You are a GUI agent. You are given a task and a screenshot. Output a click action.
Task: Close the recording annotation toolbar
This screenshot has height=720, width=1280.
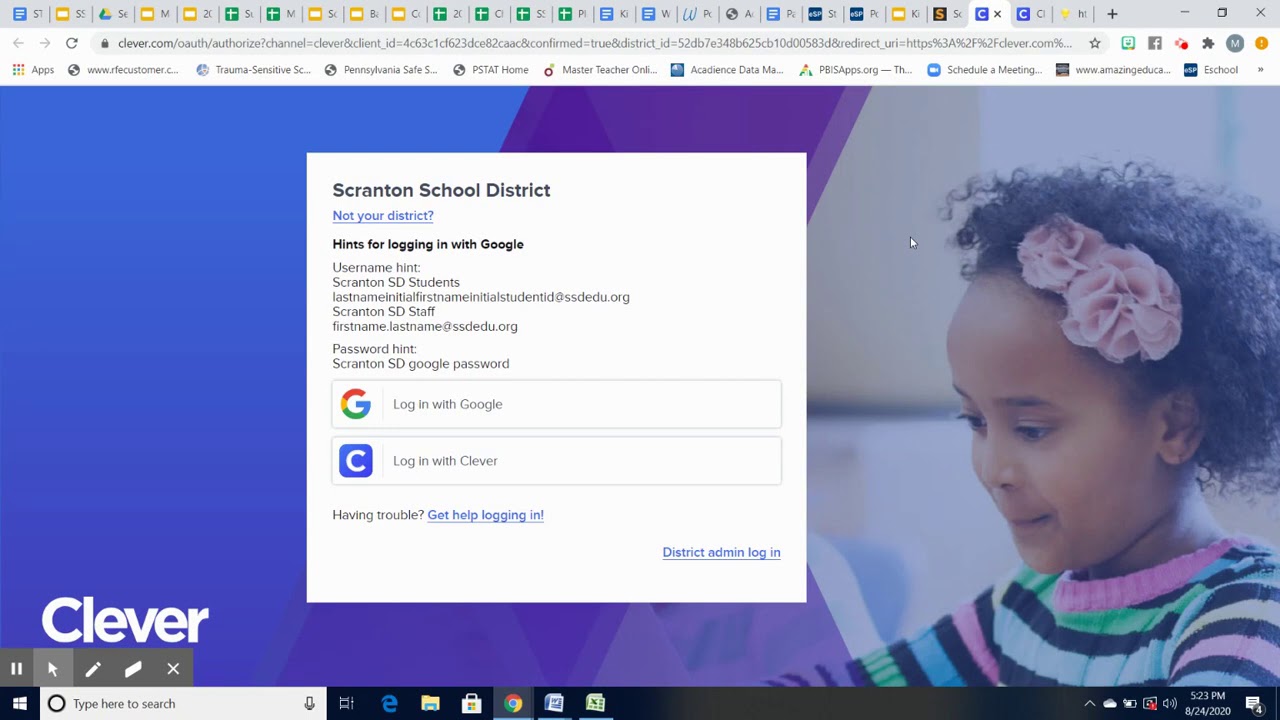pyautogui.click(x=173, y=669)
